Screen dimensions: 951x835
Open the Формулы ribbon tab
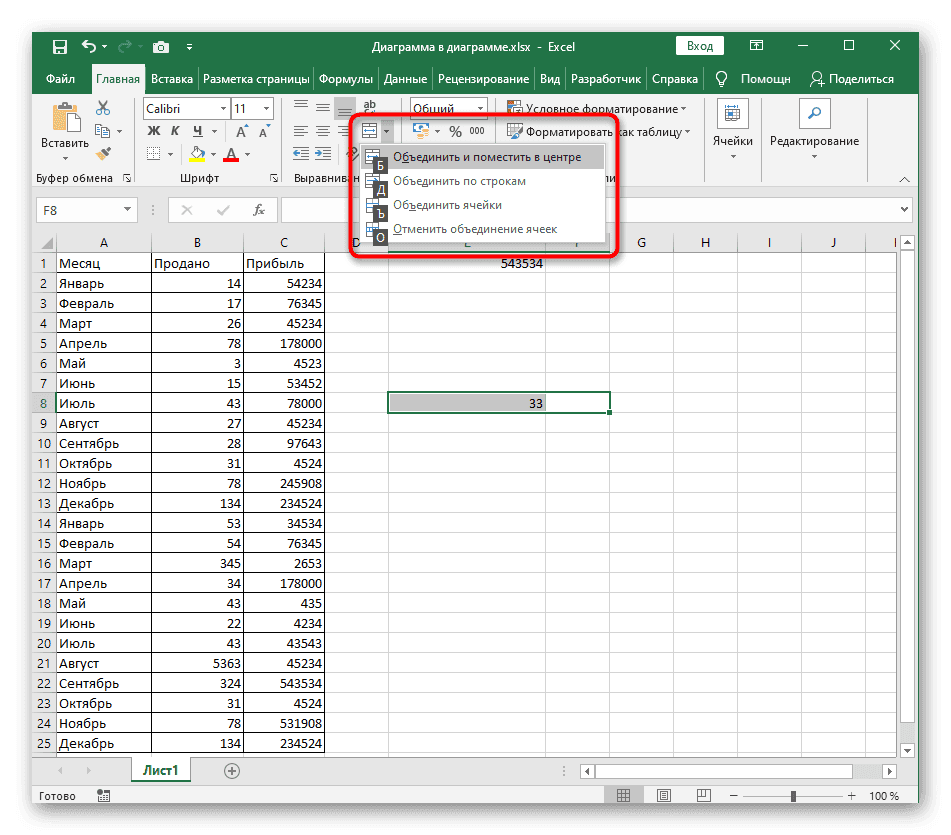pos(347,79)
